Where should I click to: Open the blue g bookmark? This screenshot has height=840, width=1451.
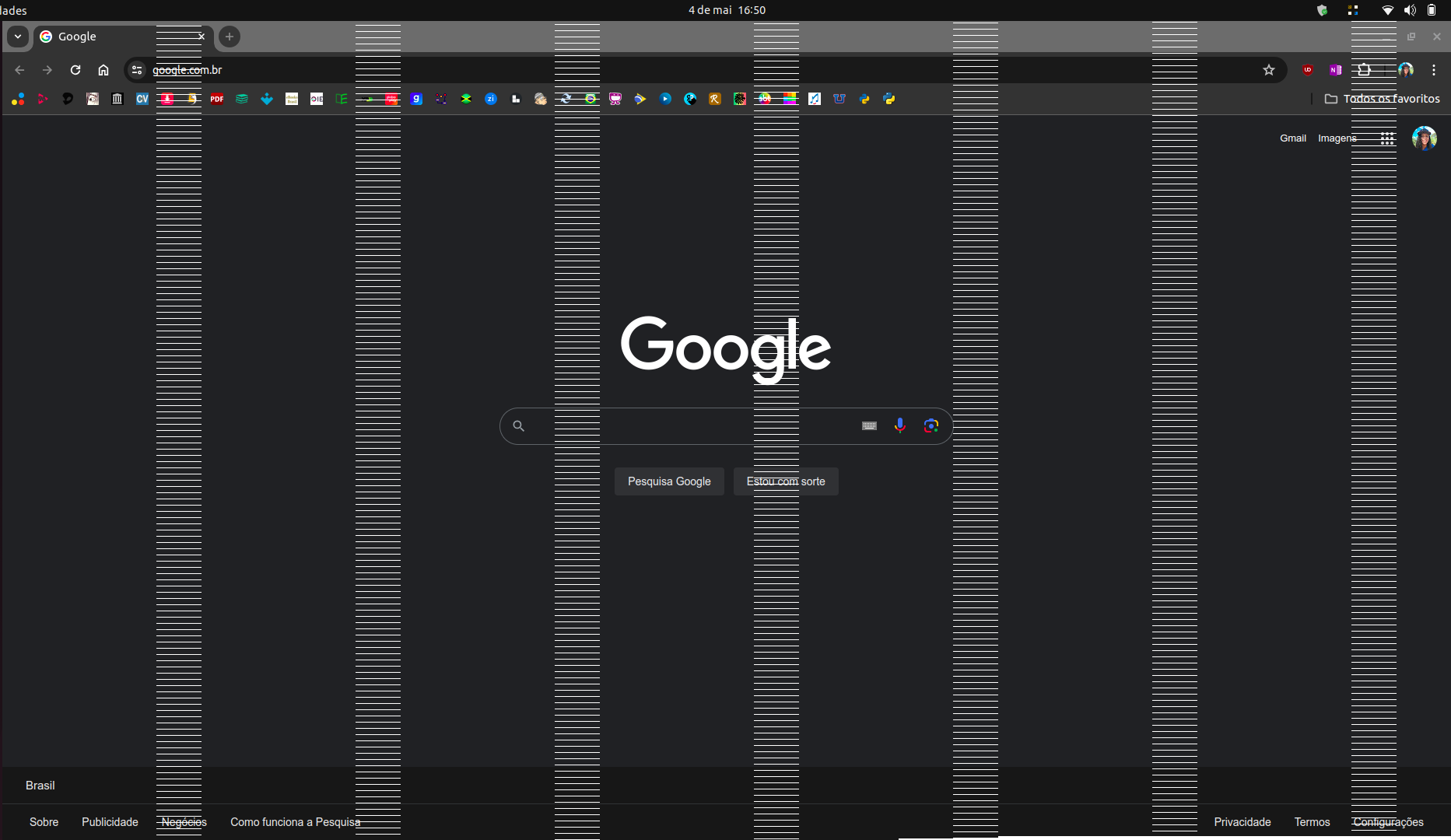coord(416,99)
